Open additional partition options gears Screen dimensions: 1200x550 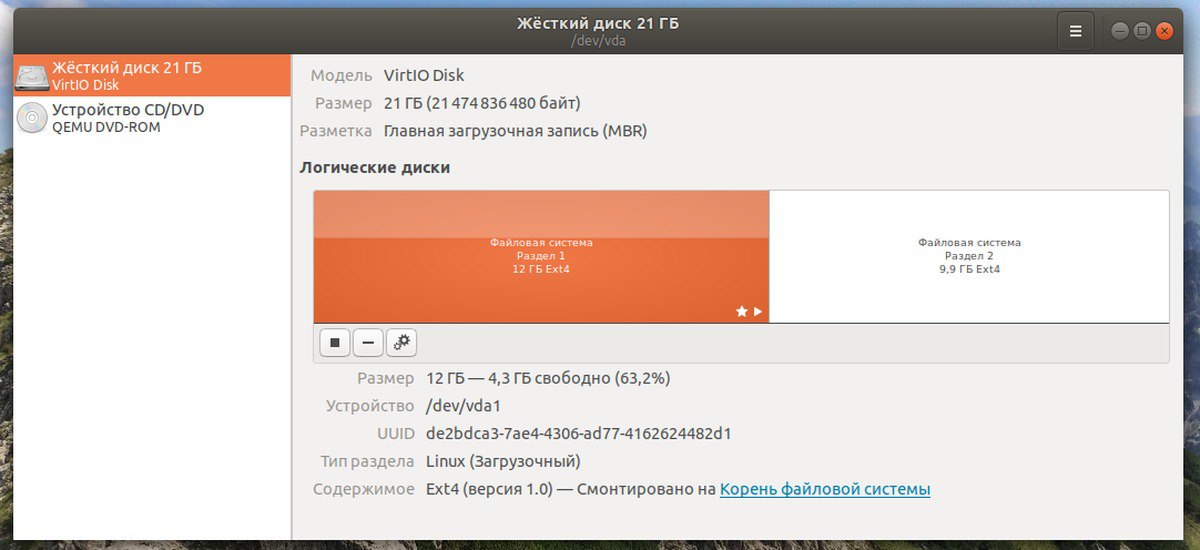(x=401, y=343)
